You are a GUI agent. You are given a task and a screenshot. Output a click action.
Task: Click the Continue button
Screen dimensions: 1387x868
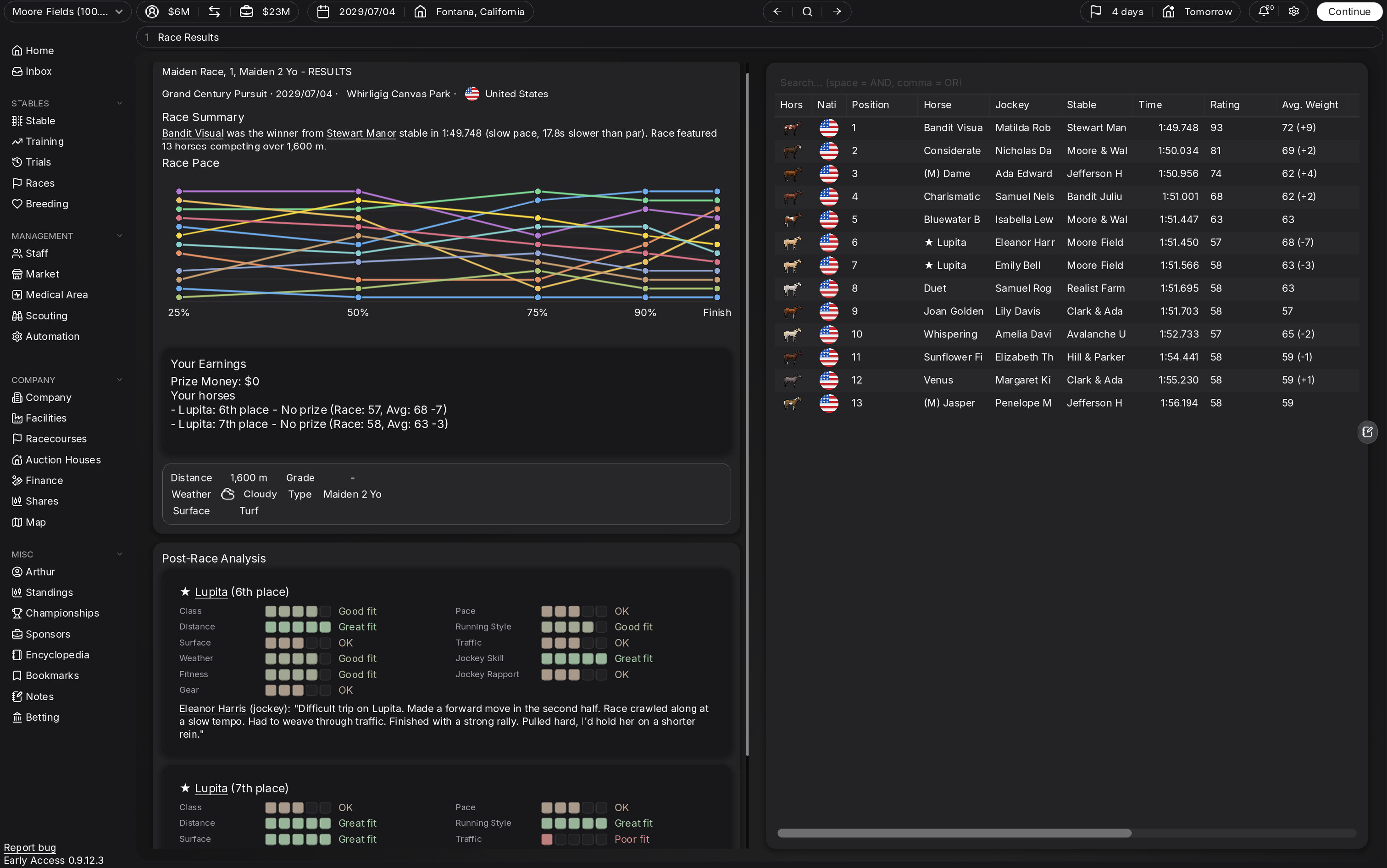(1348, 11)
